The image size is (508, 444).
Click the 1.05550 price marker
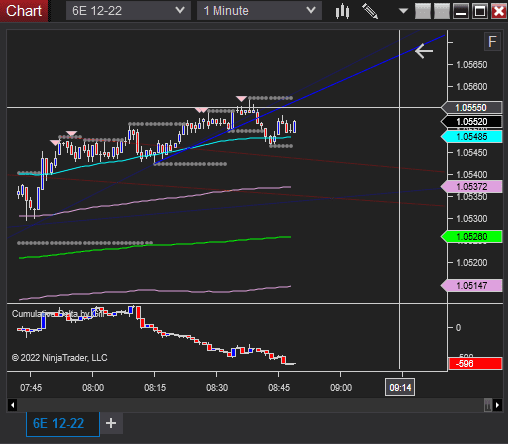472,108
